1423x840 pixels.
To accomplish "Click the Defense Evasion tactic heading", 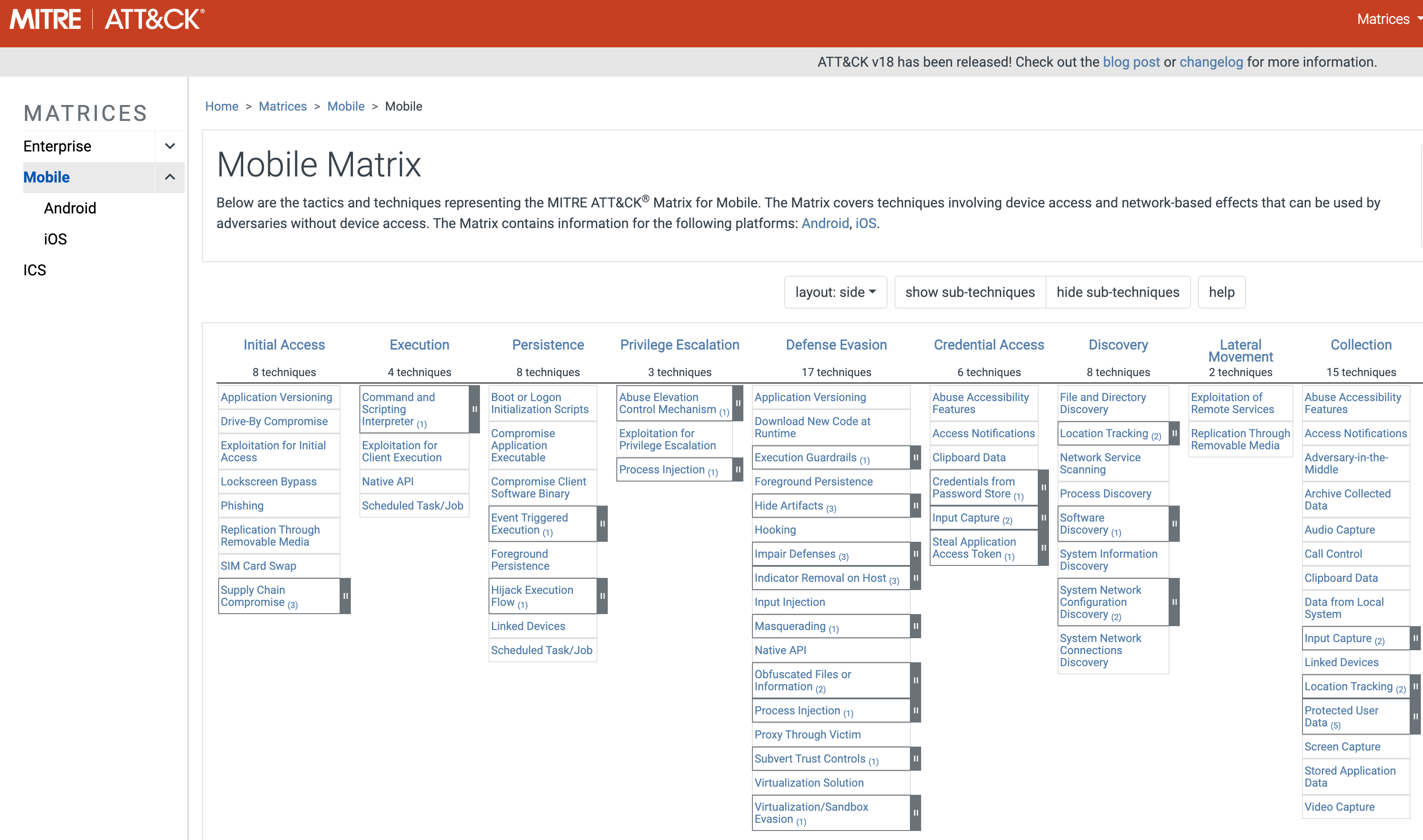I will 836,345.
